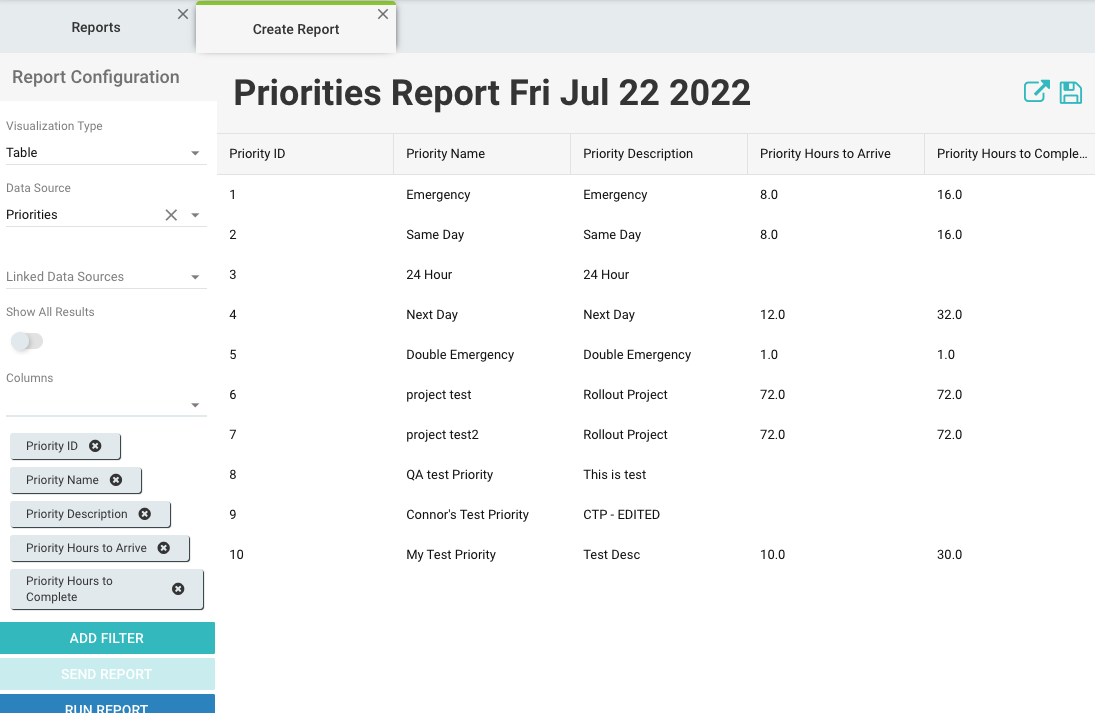Remove the Priority Description column chip
The height and width of the screenshot is (713, 1095).
click(x=145, y=514)
